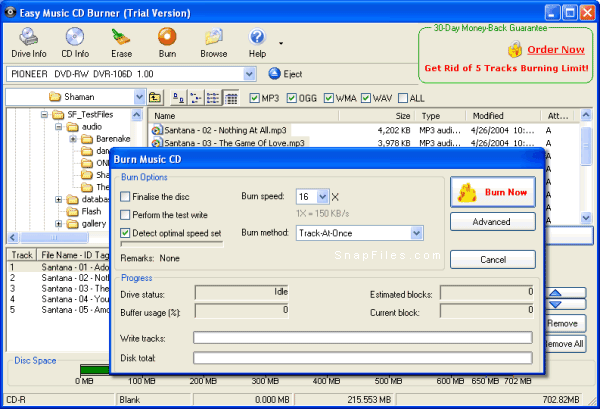Click the folder tree horizontal scrollbar thumb
Screen dimensions: 600x409
(x=54, y=238)
